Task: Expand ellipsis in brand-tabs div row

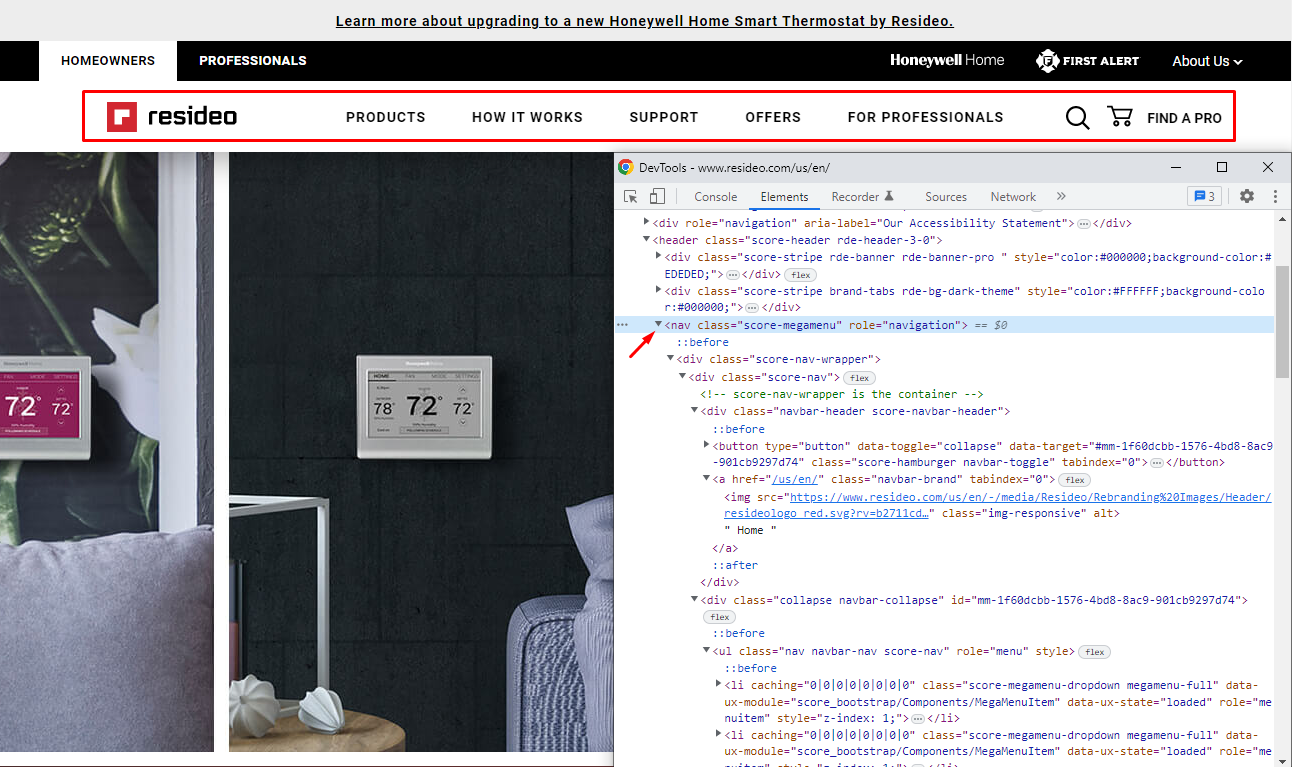Action: [x=752, y=308]
